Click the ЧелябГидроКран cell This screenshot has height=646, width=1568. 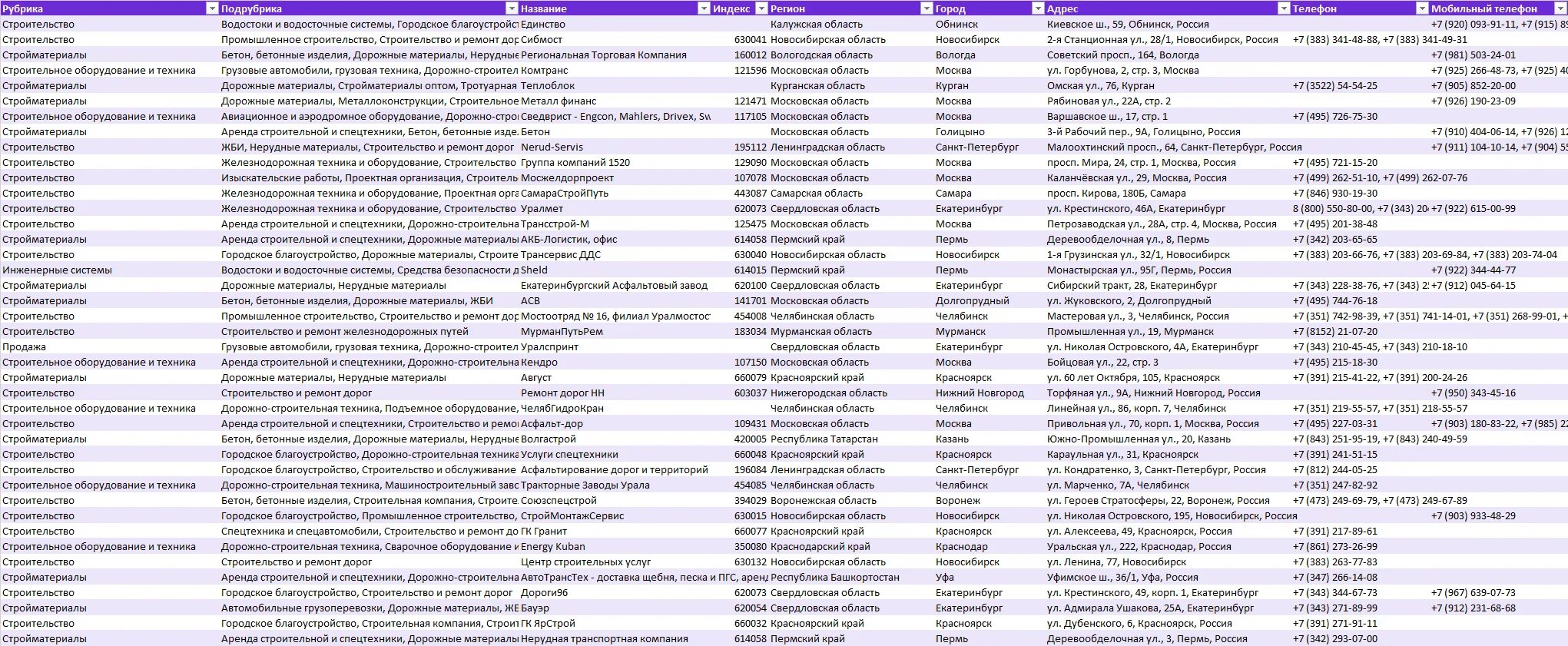615,408
